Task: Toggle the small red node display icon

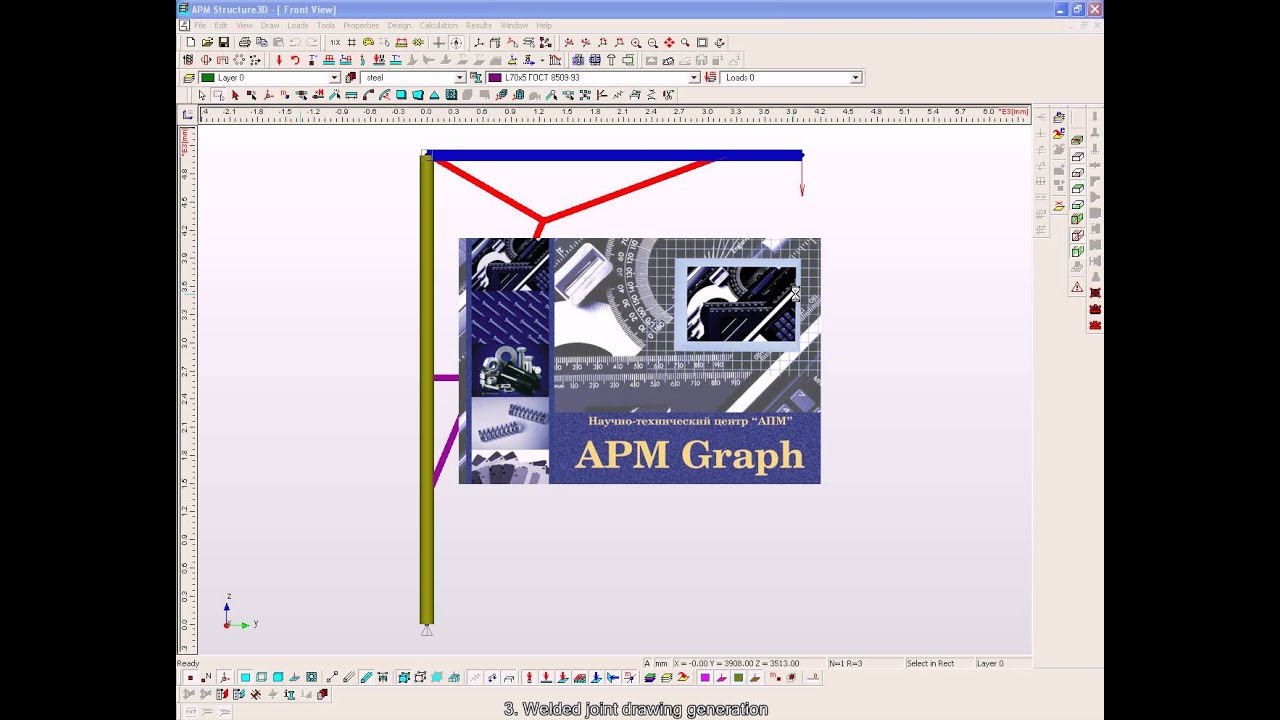Action: tap(190, 677)
